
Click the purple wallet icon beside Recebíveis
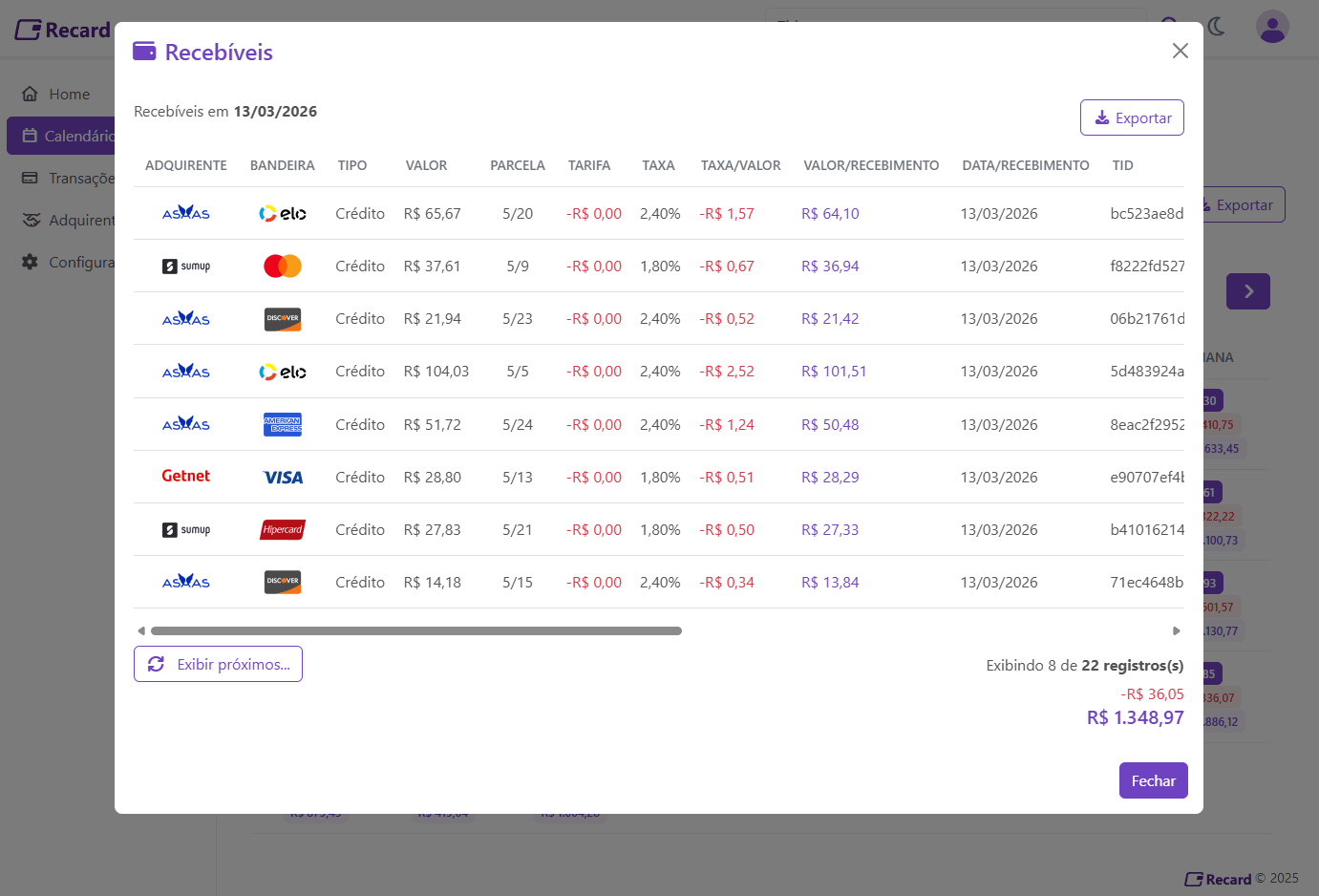click(144, 52)
